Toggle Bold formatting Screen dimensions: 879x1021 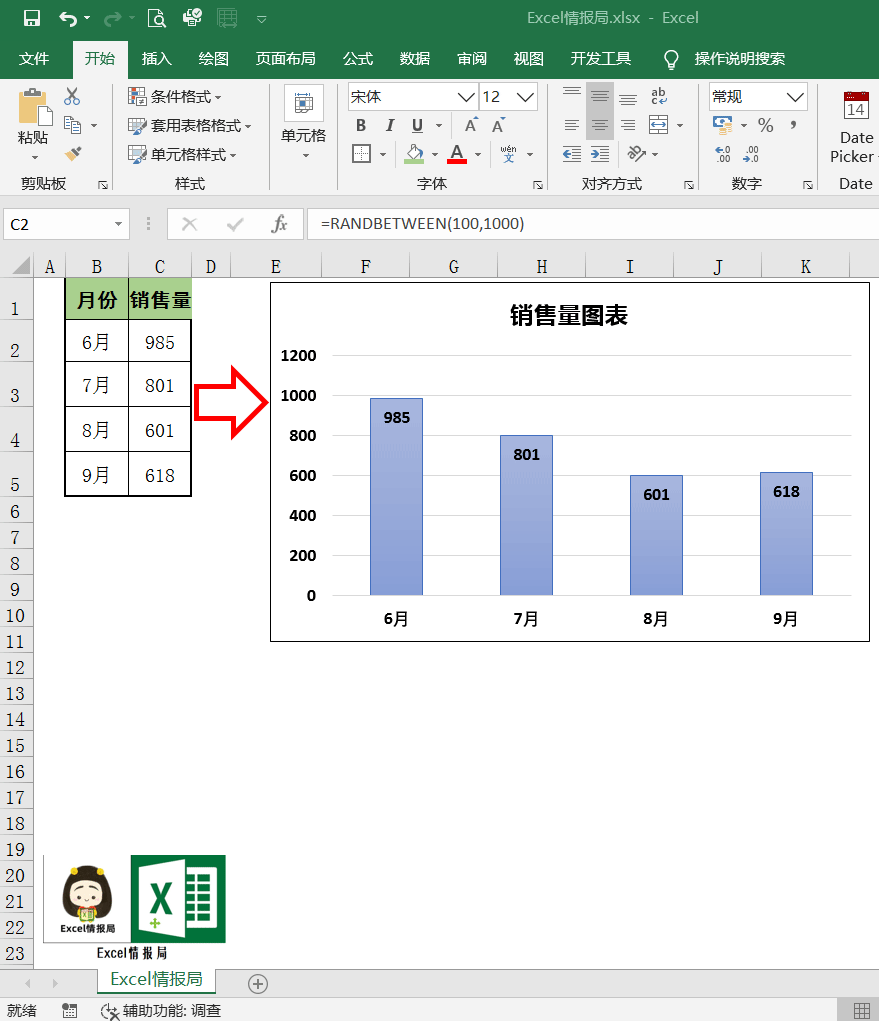click(361, 125)
